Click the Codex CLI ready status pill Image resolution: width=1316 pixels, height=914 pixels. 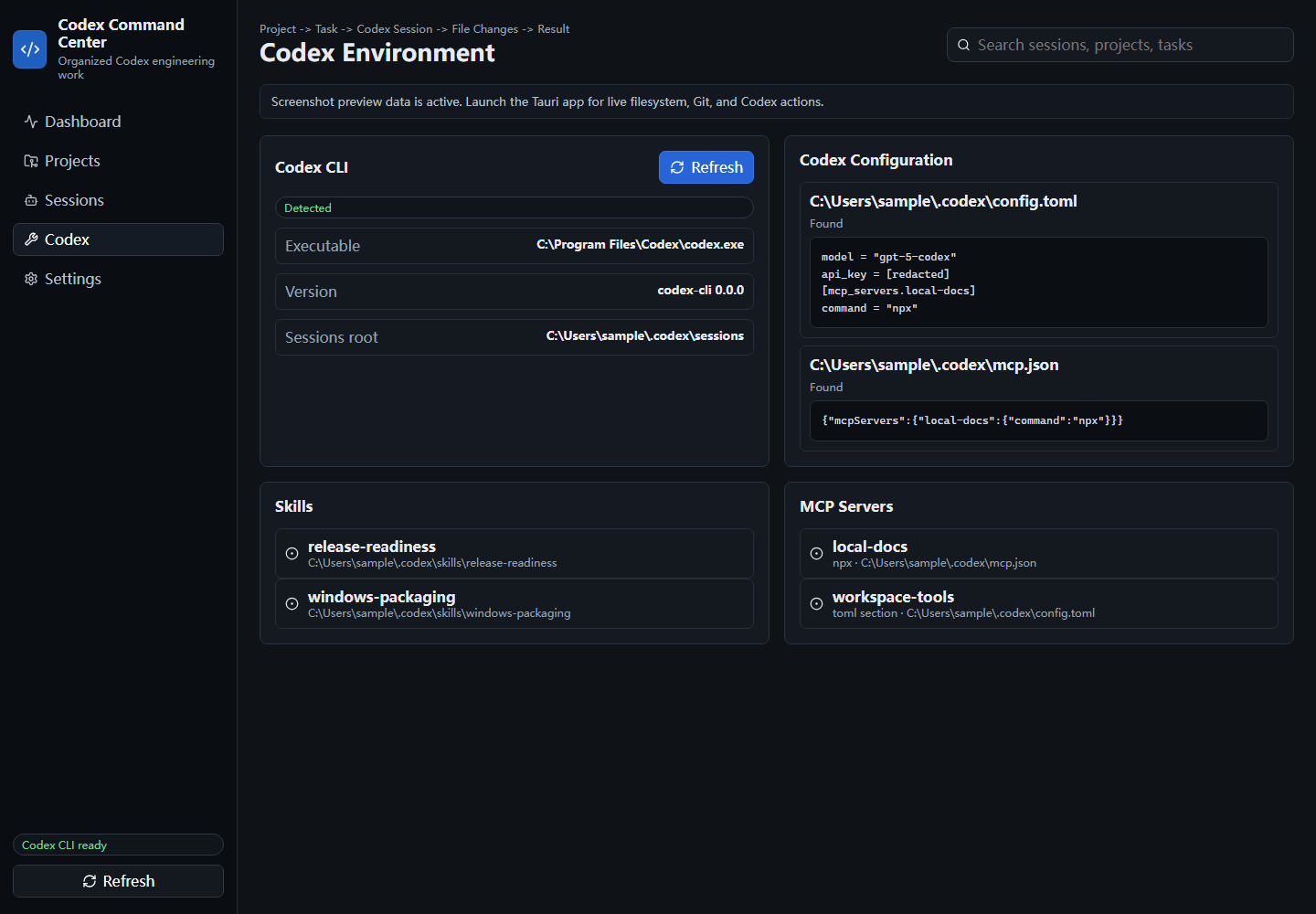[x=118, y=845]
